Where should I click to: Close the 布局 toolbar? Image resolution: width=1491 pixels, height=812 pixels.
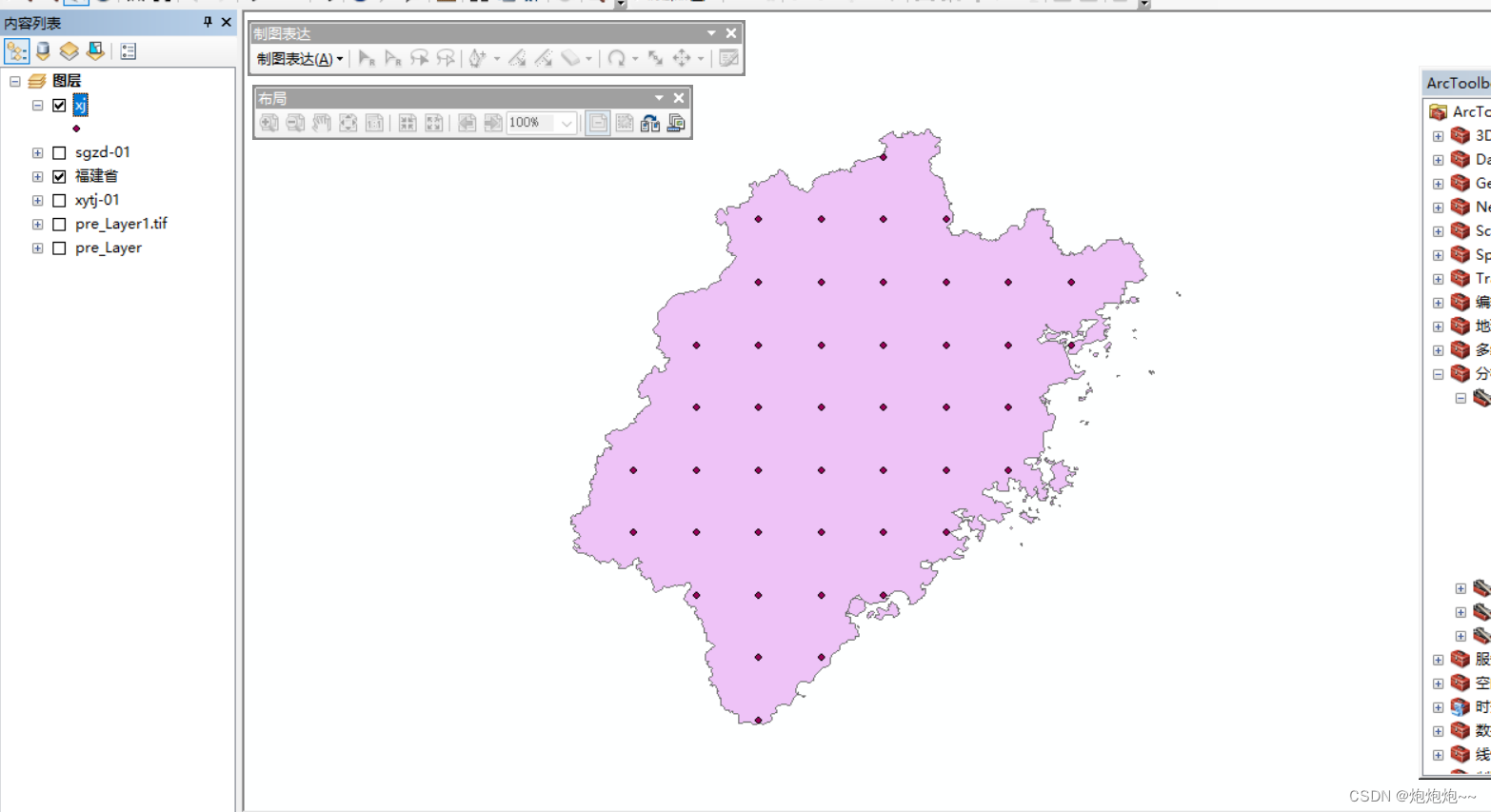pyautogui.click(x=679, y=98)
